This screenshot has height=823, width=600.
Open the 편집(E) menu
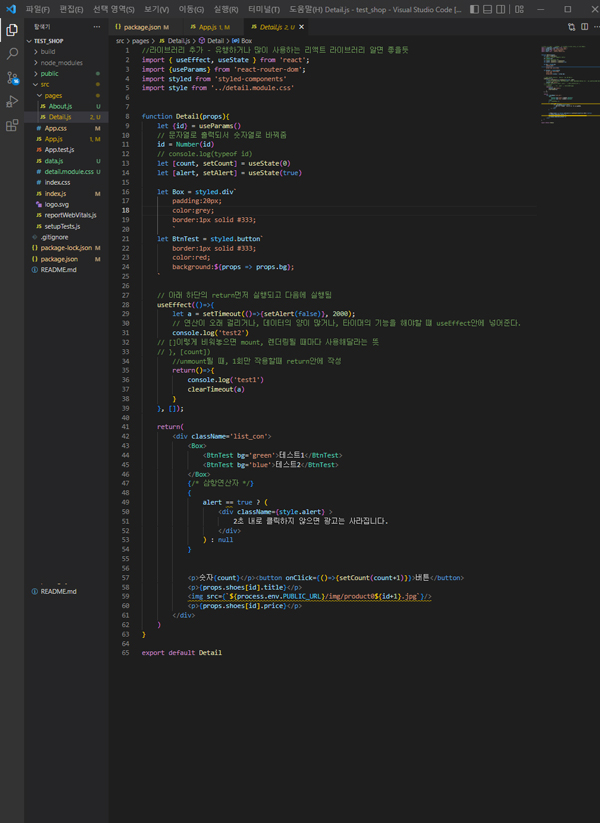tap(71, 9)
